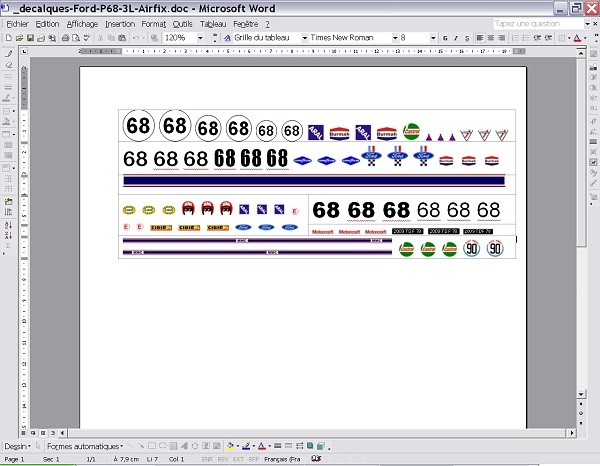Center the text alignment
This screenshot has height=466, width=600.
click(491, 38)
